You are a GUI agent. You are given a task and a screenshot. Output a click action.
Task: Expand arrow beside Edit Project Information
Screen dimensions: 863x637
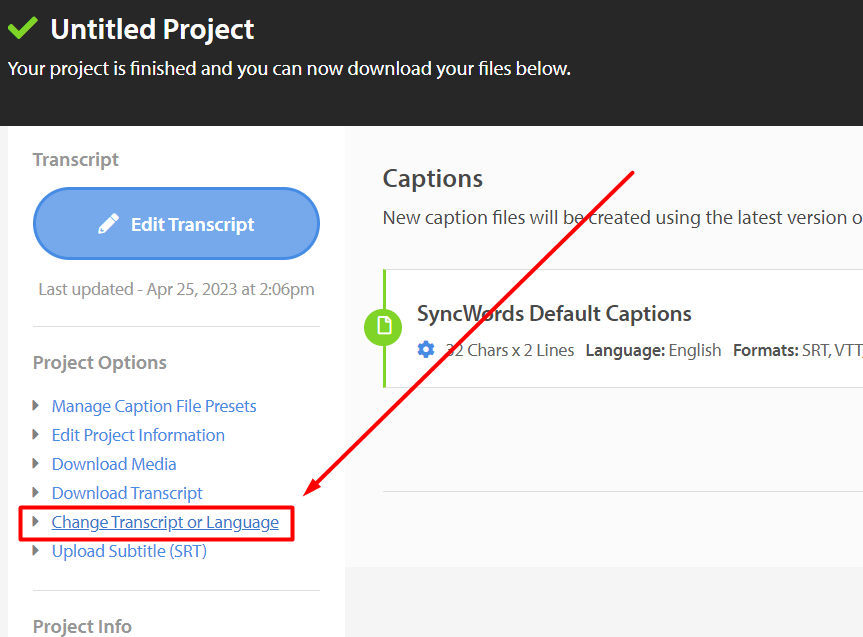[36, 434]
